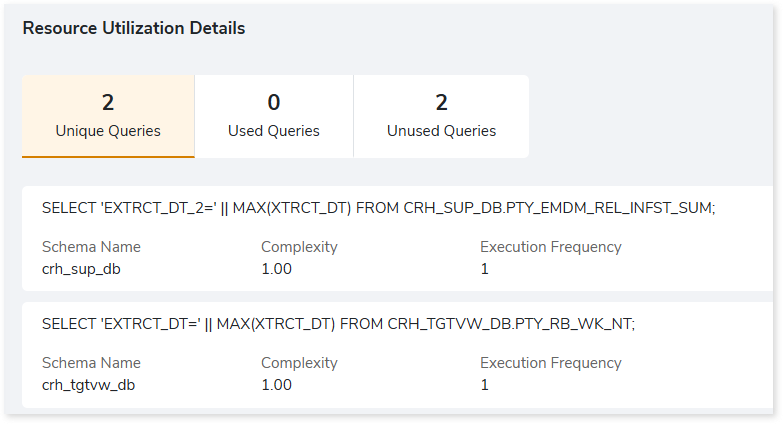Image resolution: width=783 pixels, height=424 pixels.
Task: Click Execution Frequency label in first query card
Action: click(550, 247)
